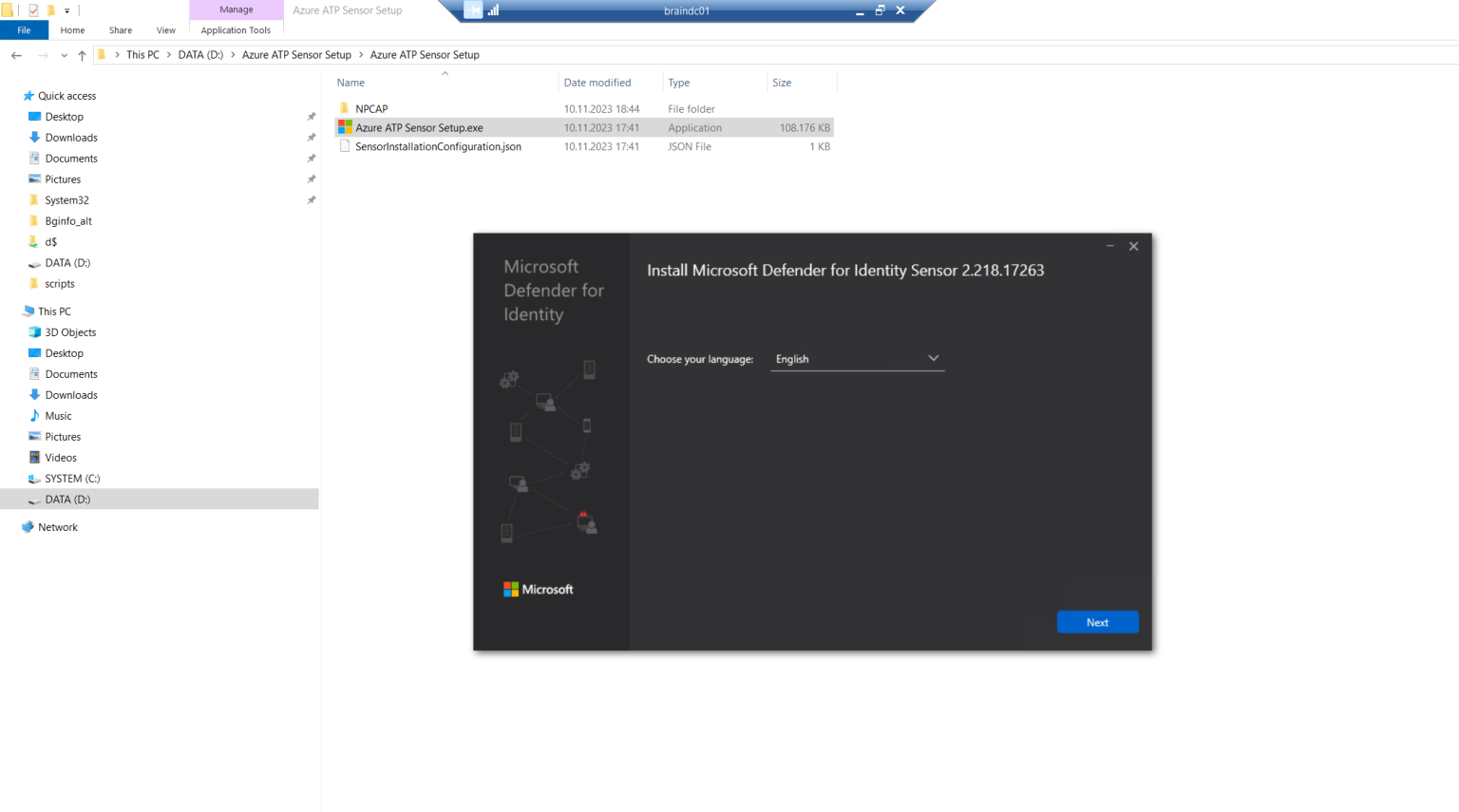Expand the address bar history dropdown
The width and height of the screenshot is (1459, 812).
64,55
